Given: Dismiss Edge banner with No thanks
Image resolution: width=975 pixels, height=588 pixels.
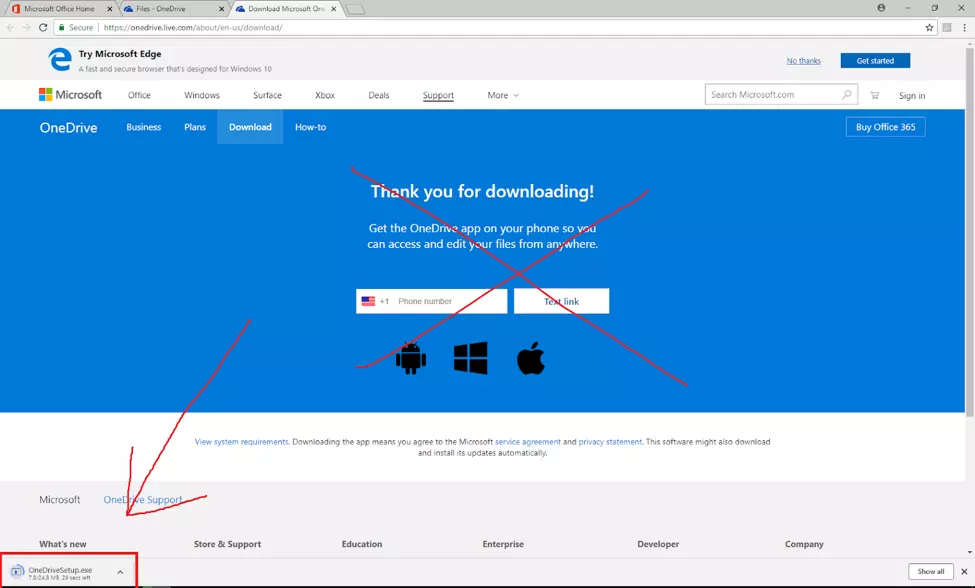Looking at the screenshot, I should (x=803, y=60).
